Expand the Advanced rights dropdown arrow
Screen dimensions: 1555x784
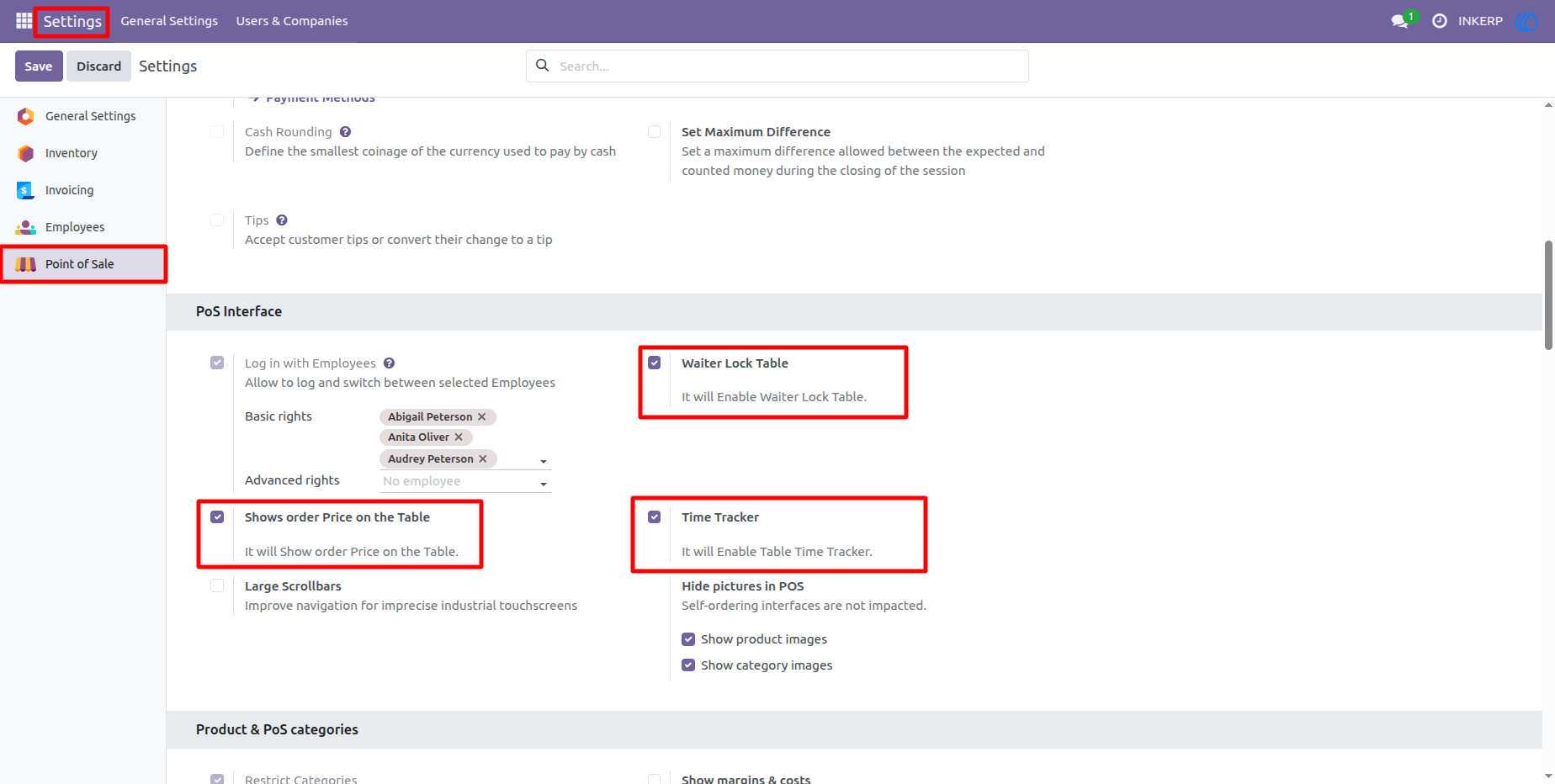(544, 484)
